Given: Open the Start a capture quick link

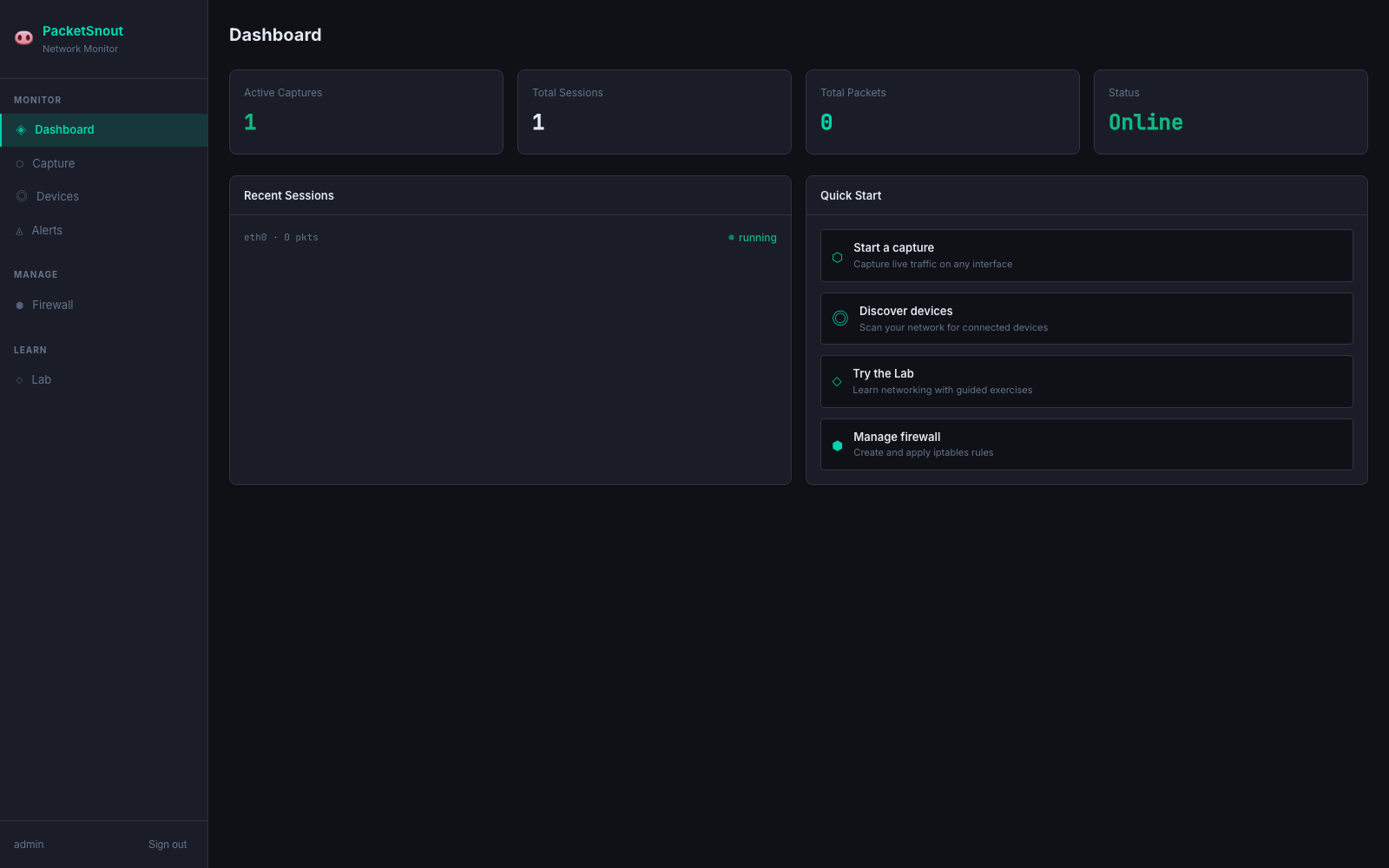Looking at the screenshot, I should pos(1086,255).
